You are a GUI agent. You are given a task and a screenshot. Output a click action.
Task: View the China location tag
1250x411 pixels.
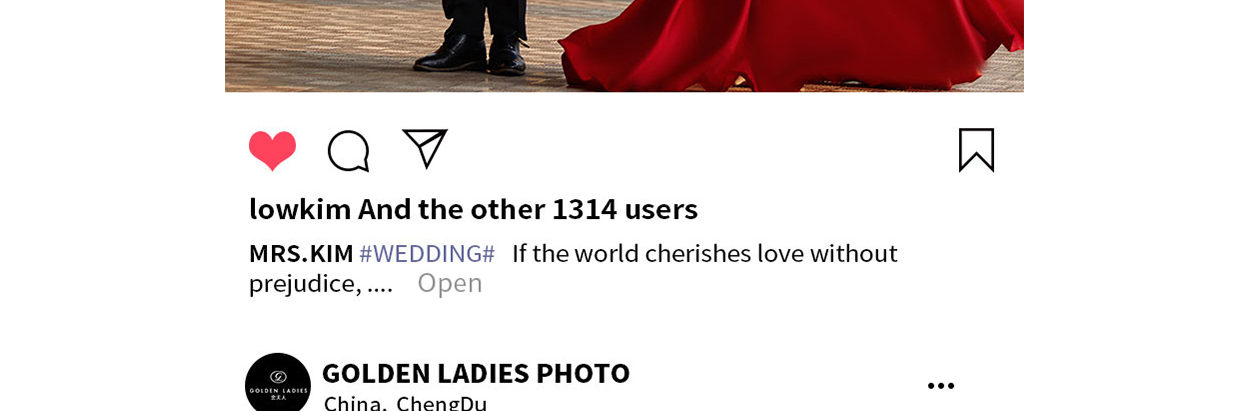354,403
